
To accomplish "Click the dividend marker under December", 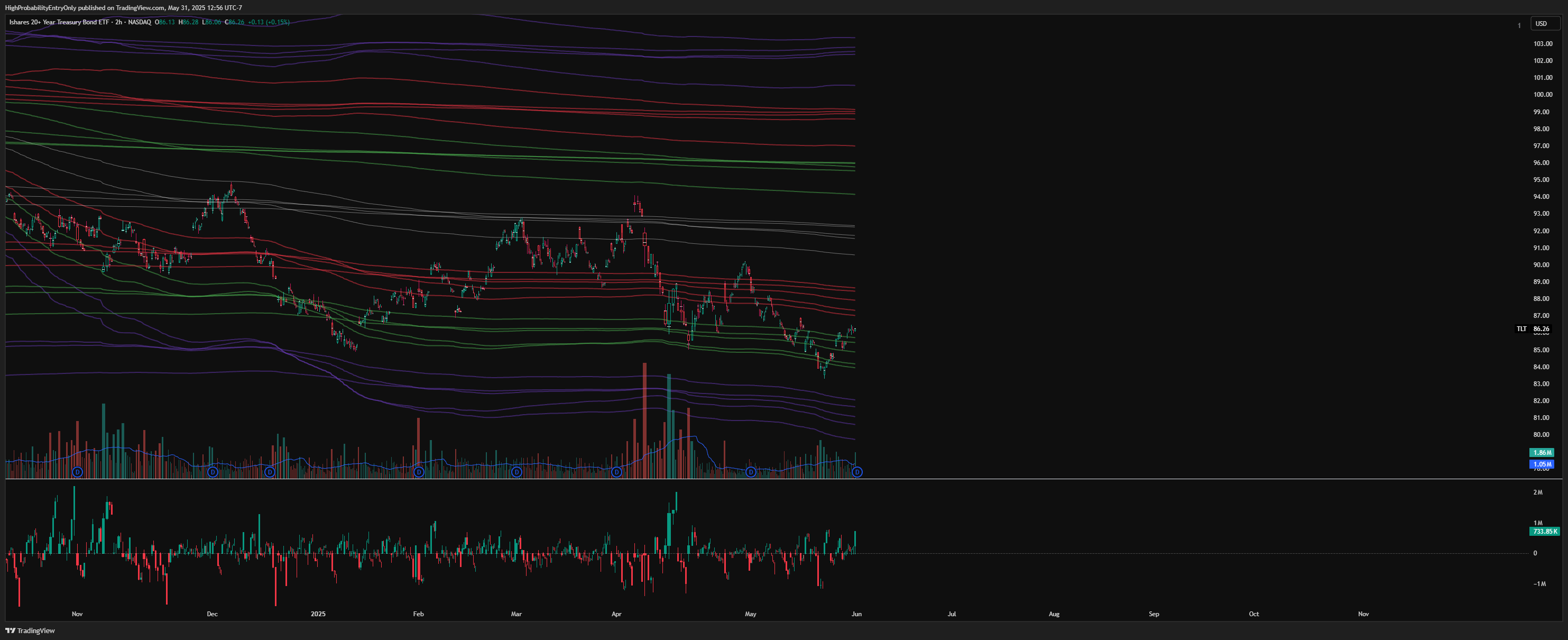I will (x=213, y=472).
